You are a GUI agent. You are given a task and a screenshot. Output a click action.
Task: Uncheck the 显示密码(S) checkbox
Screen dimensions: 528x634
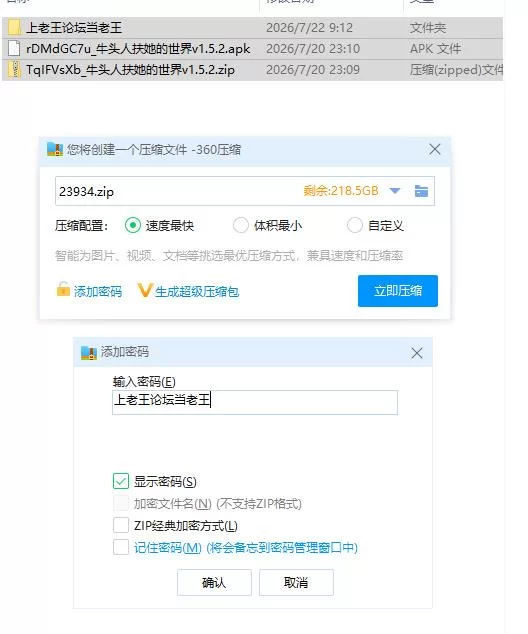tap(121, 481)
